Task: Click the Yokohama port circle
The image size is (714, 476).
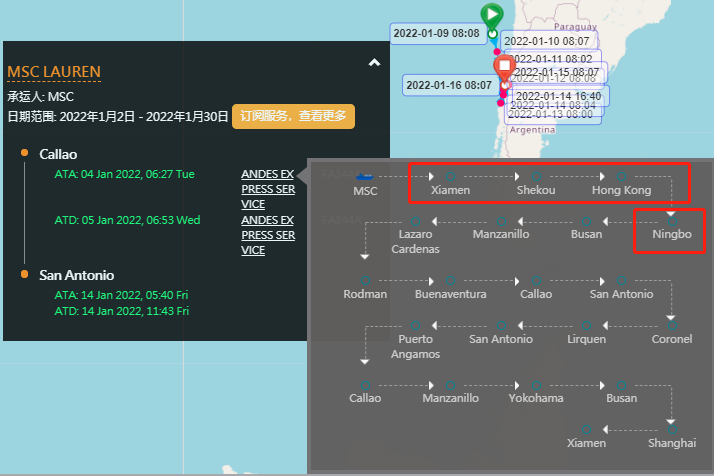Action: tap(536, 385)
